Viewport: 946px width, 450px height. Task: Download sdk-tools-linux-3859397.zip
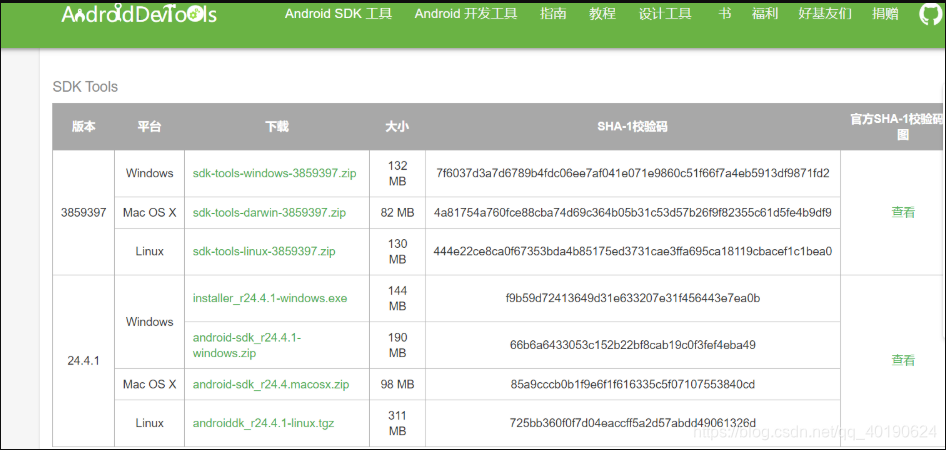coord(264,252)
